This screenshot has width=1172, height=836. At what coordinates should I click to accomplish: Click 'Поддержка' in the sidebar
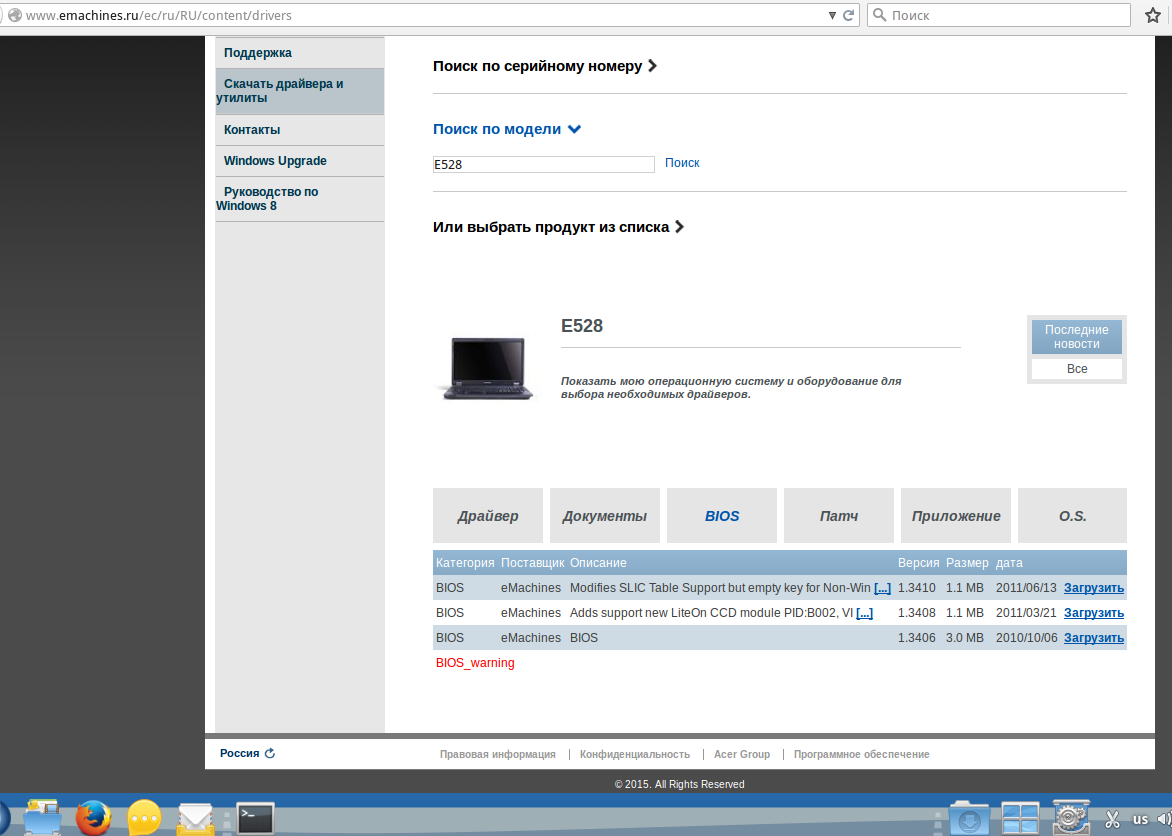click(300, 52)
